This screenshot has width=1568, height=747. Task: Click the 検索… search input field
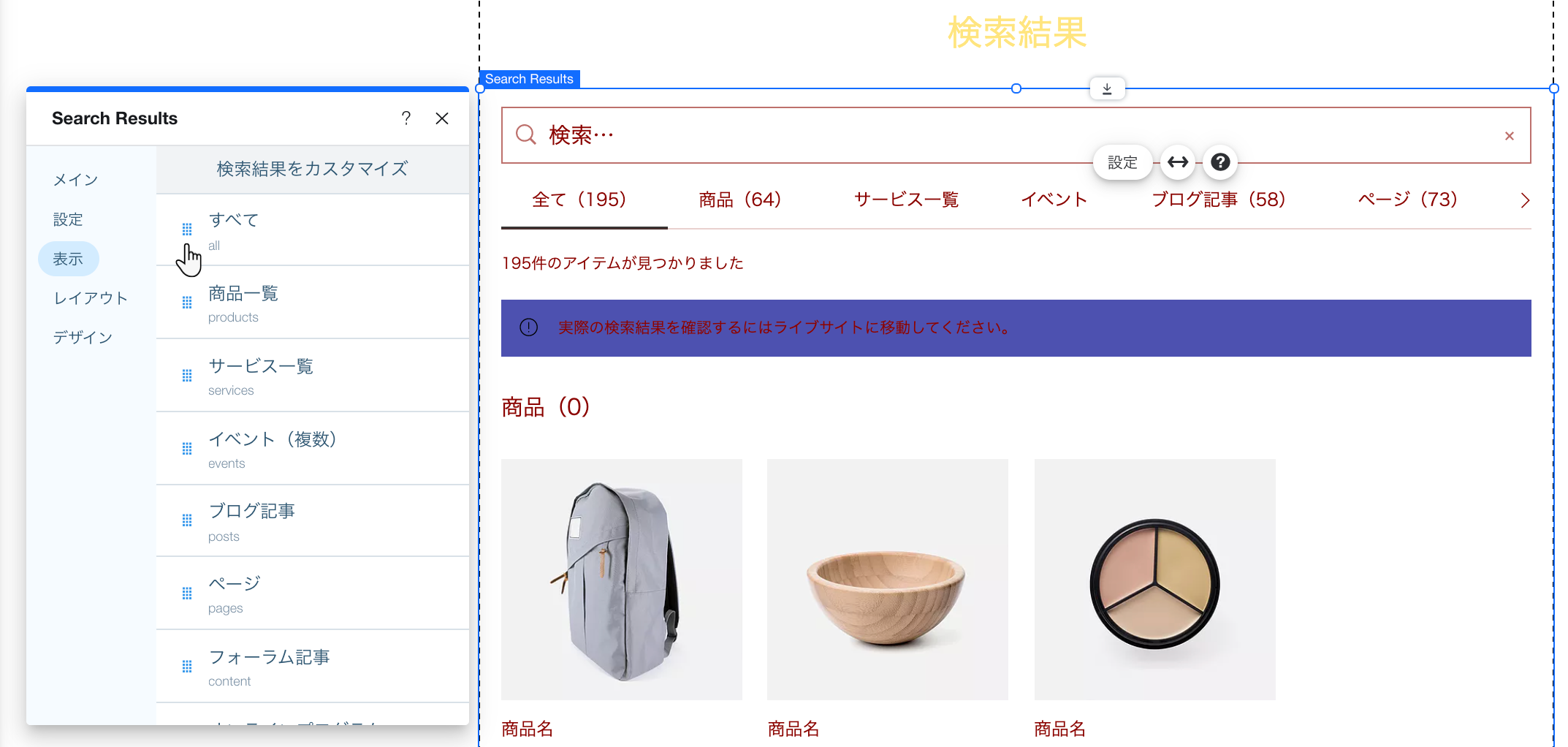[x=1016, y=135]
